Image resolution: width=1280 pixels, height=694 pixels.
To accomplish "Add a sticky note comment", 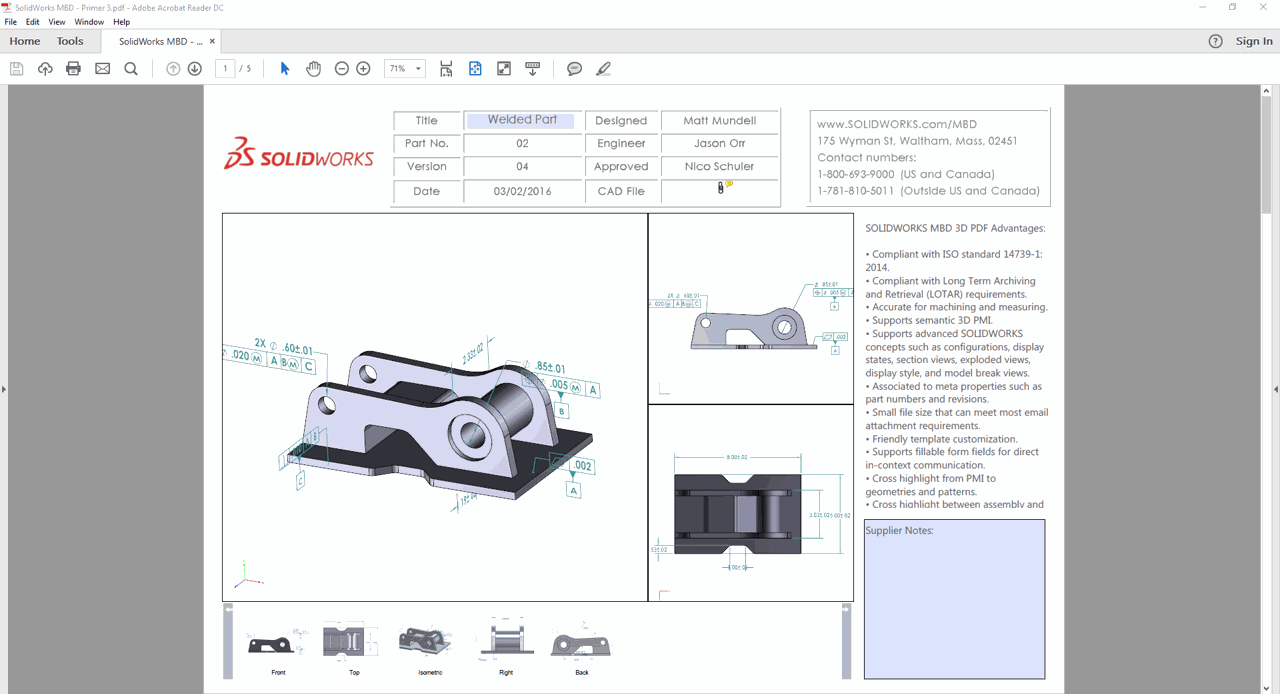I will pos(574,69).
